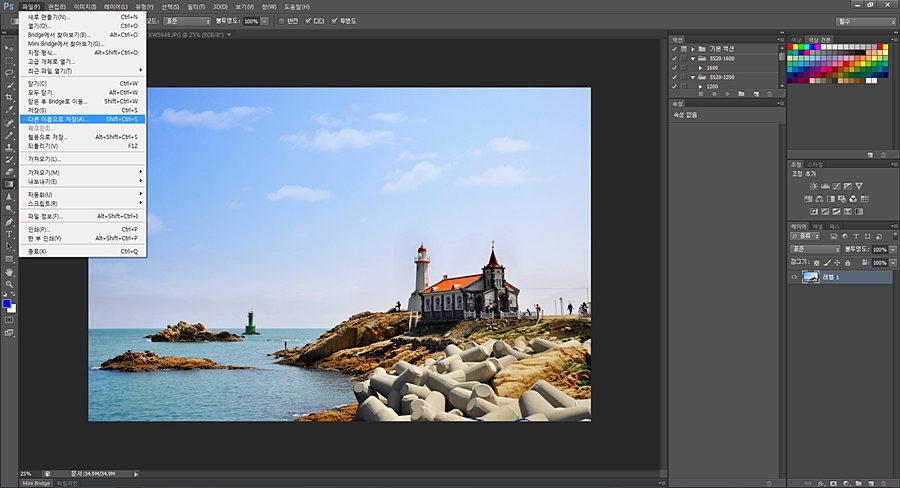Open the 필터(T) menu in menu bar
The width and height of the screenshot is (900, 488).
195,6
